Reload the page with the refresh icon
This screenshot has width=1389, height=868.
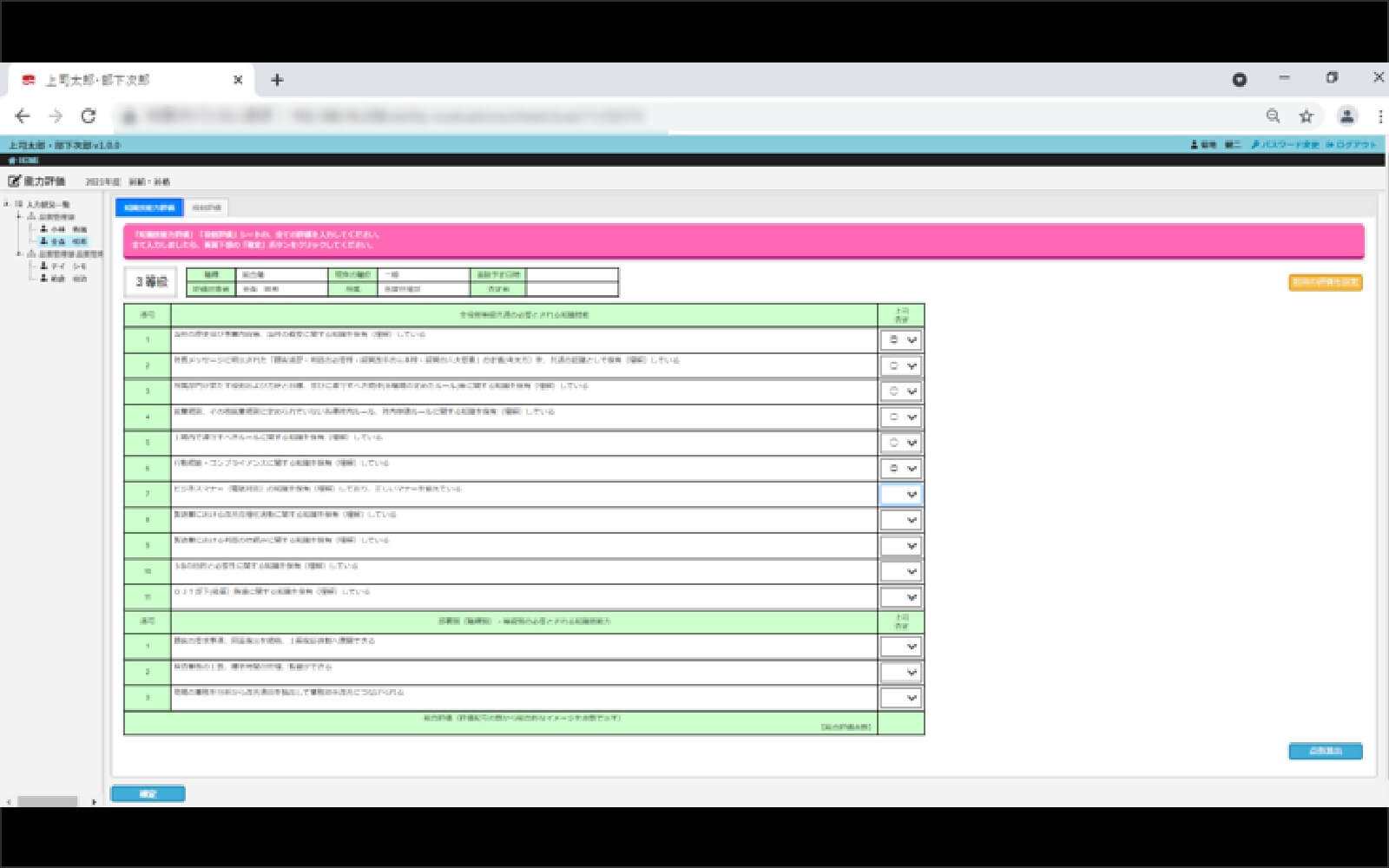point(89,115)
